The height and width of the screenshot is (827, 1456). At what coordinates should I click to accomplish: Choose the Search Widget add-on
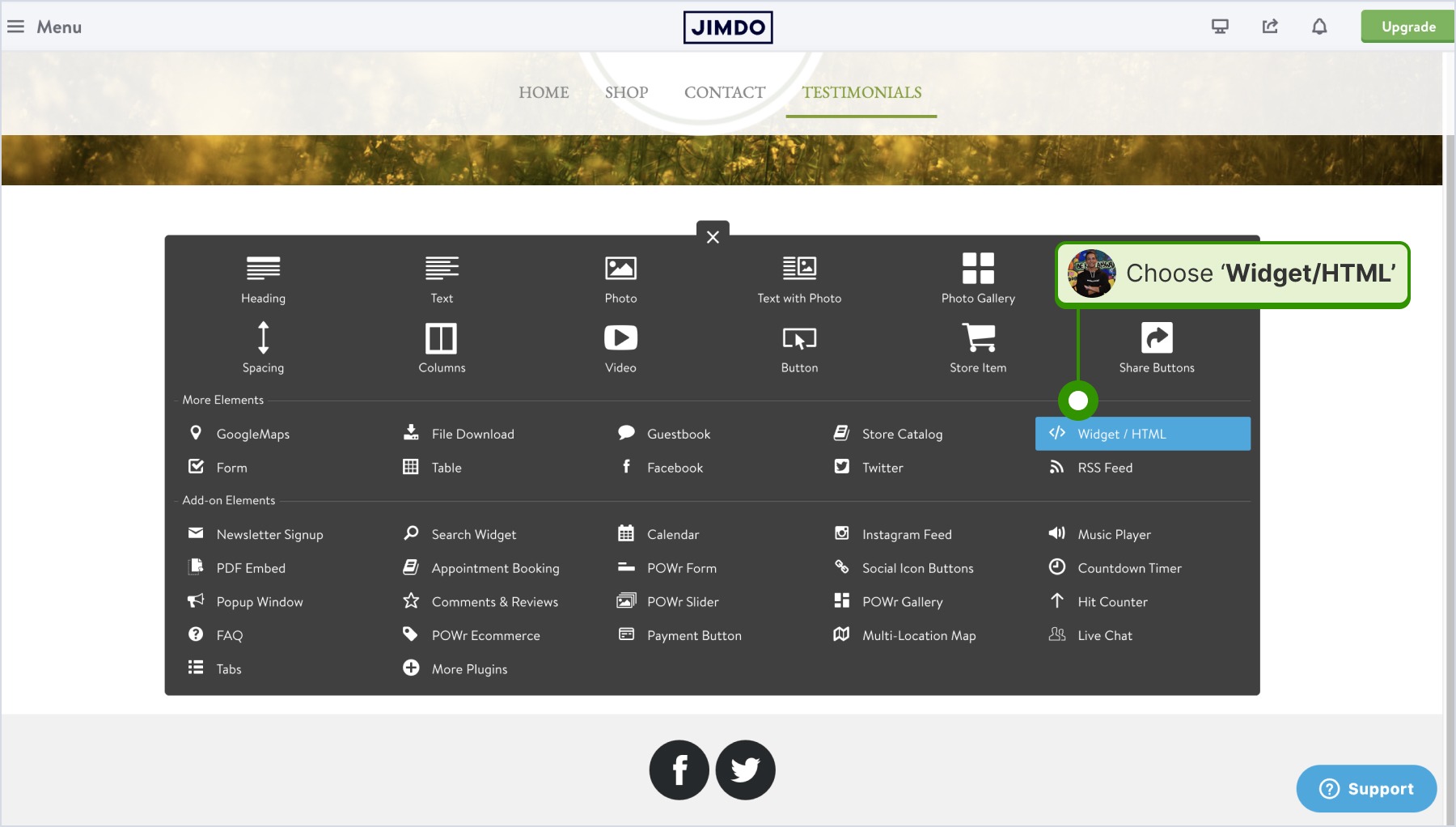click(x=459, y=534)
